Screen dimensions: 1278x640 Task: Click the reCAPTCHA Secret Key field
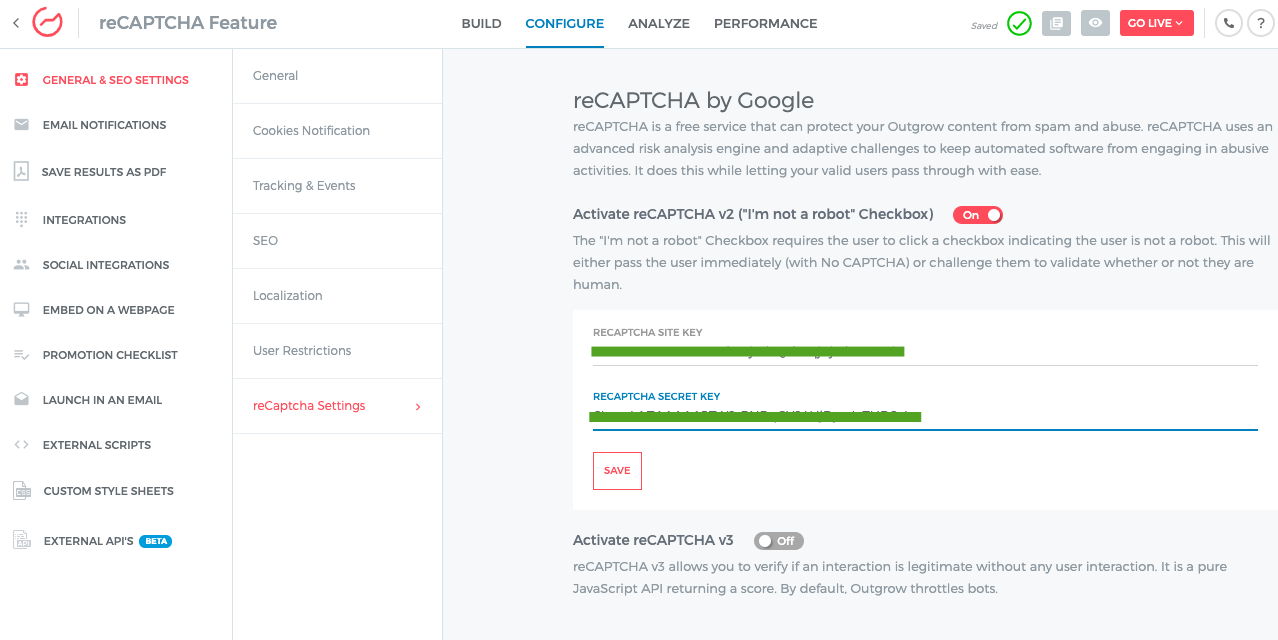(925, 416)
